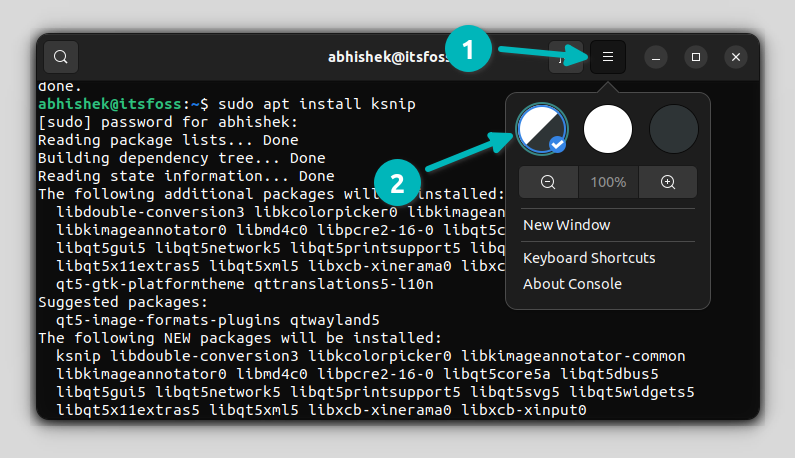795x458 pixels.
Task: Reset zoom via the 100% label
Action: tap(608, 182)
